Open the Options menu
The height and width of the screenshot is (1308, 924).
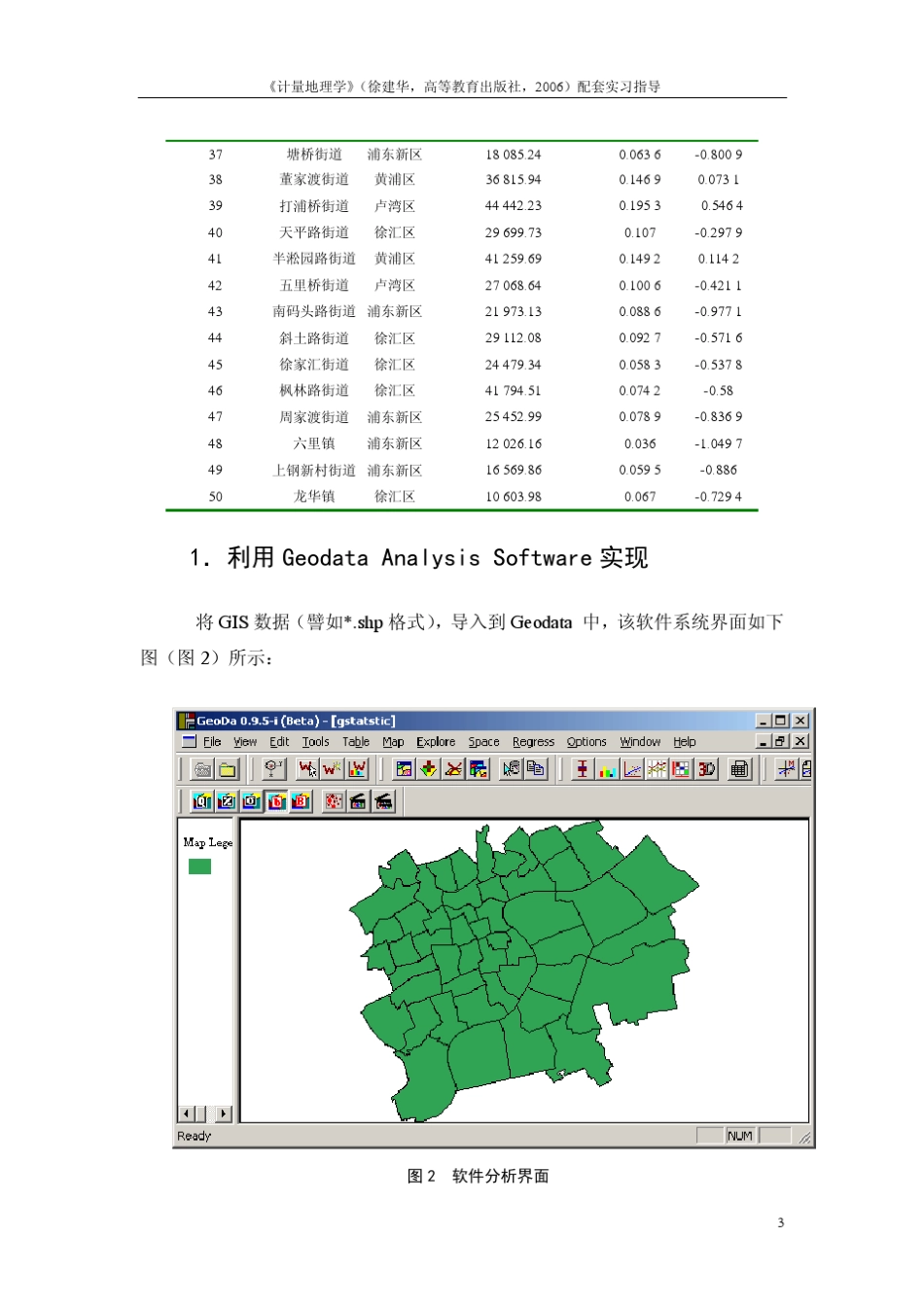(586, 742)
